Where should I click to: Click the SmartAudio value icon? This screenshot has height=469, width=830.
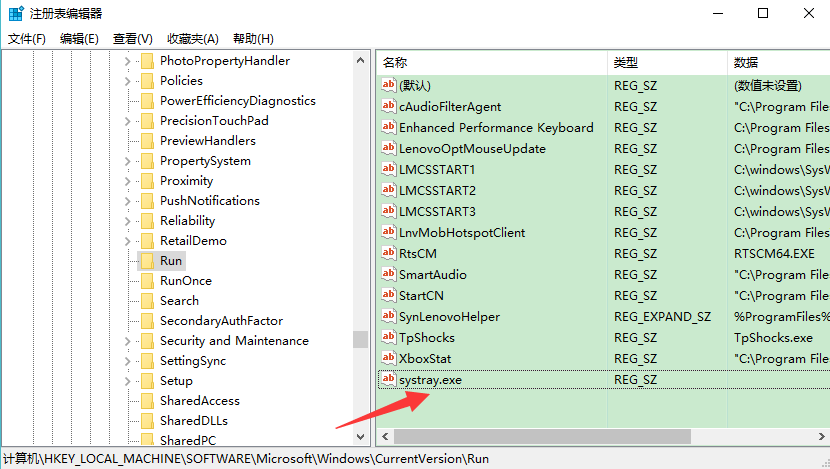point(389,274)
